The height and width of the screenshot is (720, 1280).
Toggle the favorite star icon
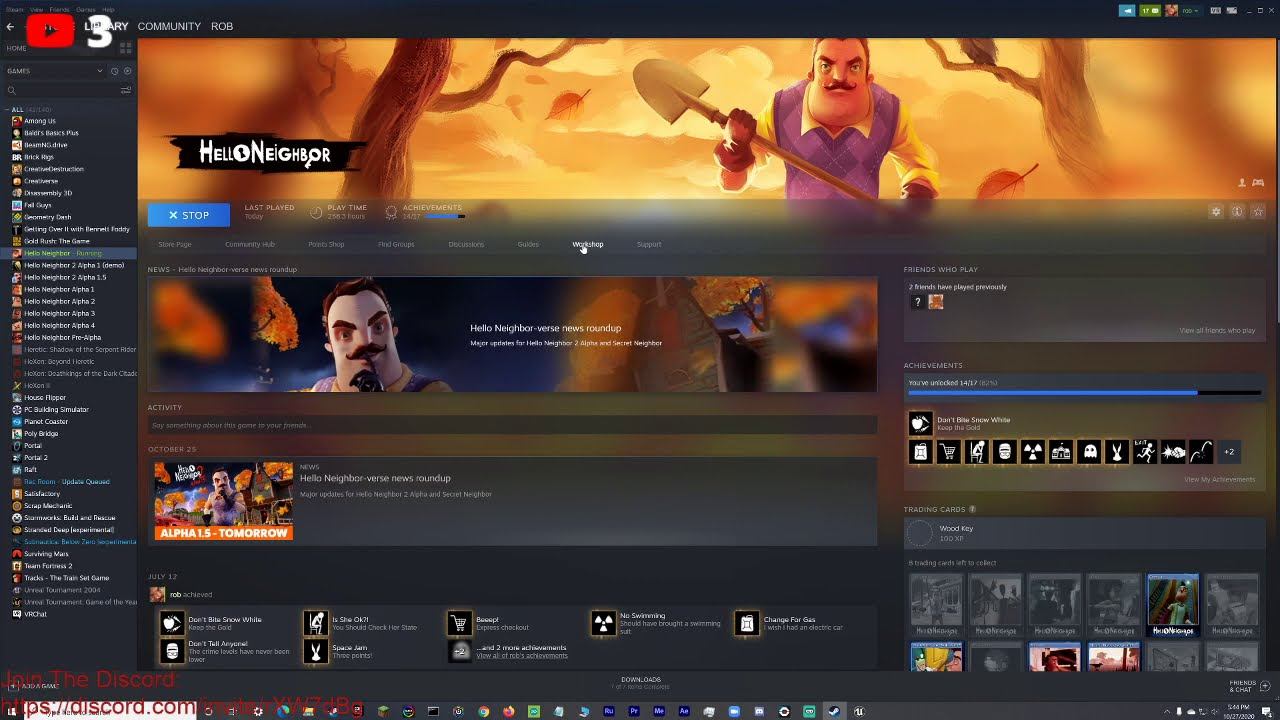1258,212
